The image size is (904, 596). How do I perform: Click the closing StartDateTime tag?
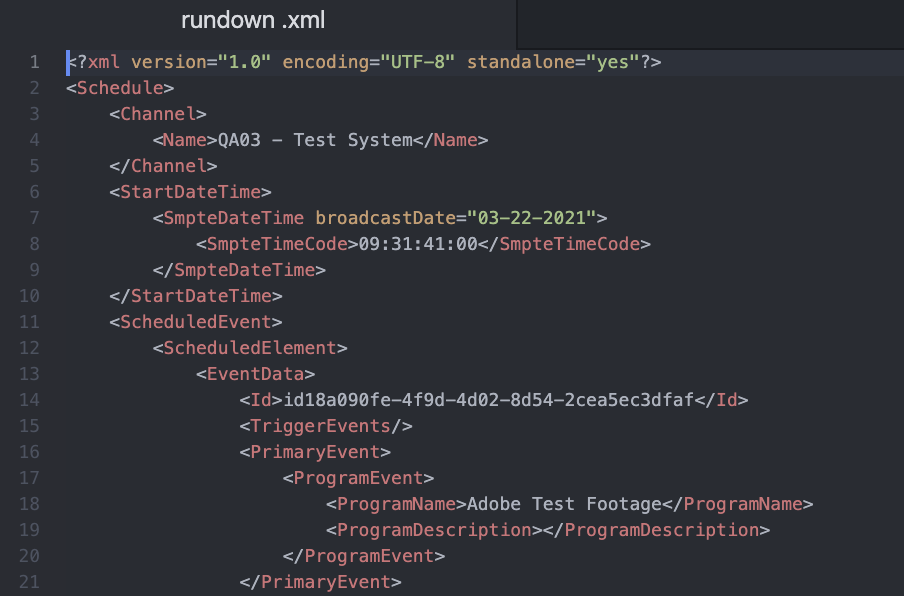click(196, 296)
